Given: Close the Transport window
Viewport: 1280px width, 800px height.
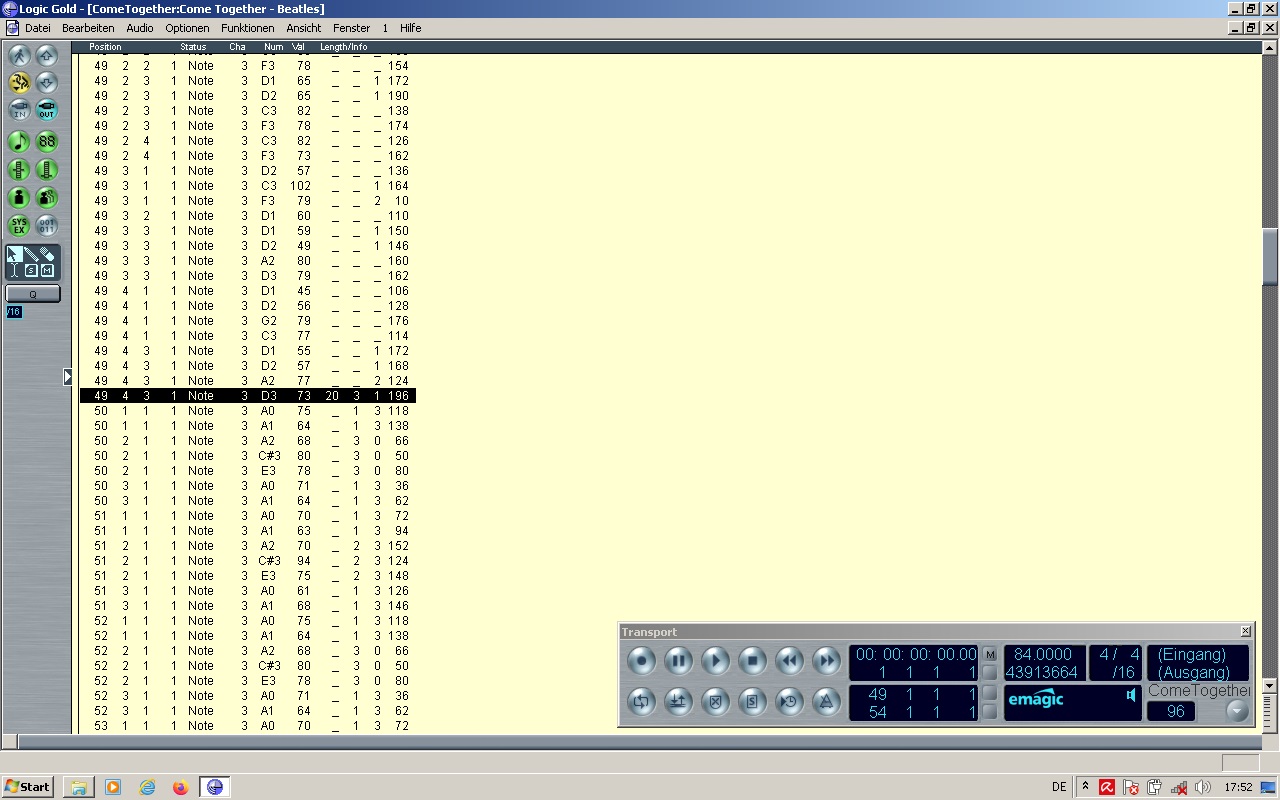Looking at the screenshot, I should (1245, 631).
